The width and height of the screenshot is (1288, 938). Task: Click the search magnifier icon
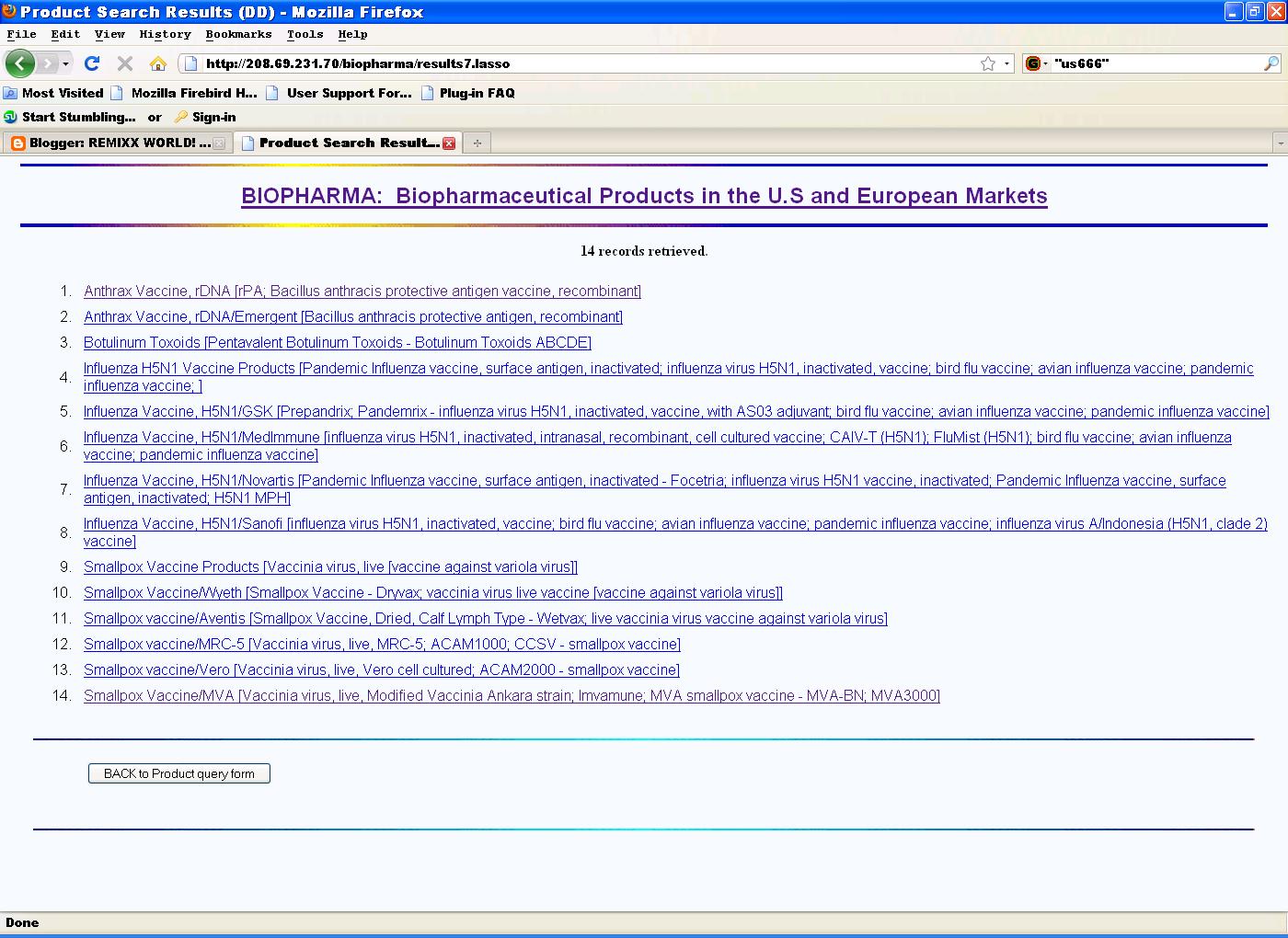click(1271, 63)
